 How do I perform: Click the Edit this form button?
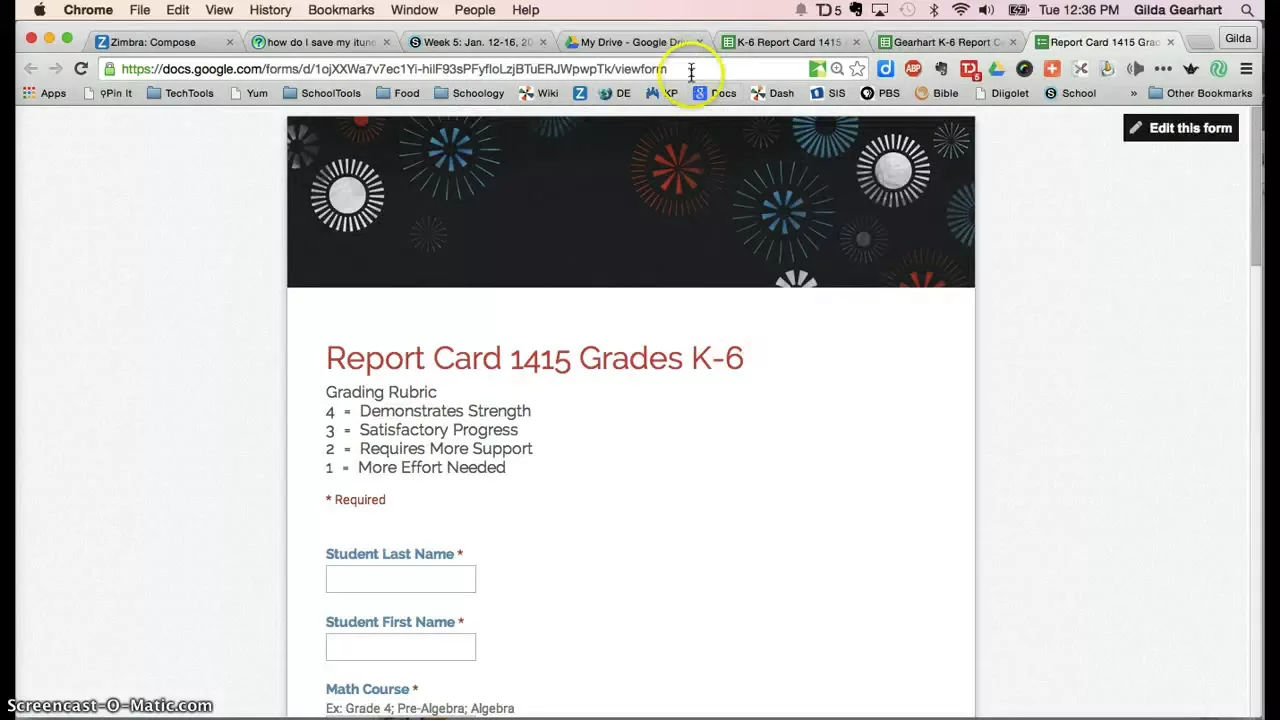click(x=1181, y=128)
